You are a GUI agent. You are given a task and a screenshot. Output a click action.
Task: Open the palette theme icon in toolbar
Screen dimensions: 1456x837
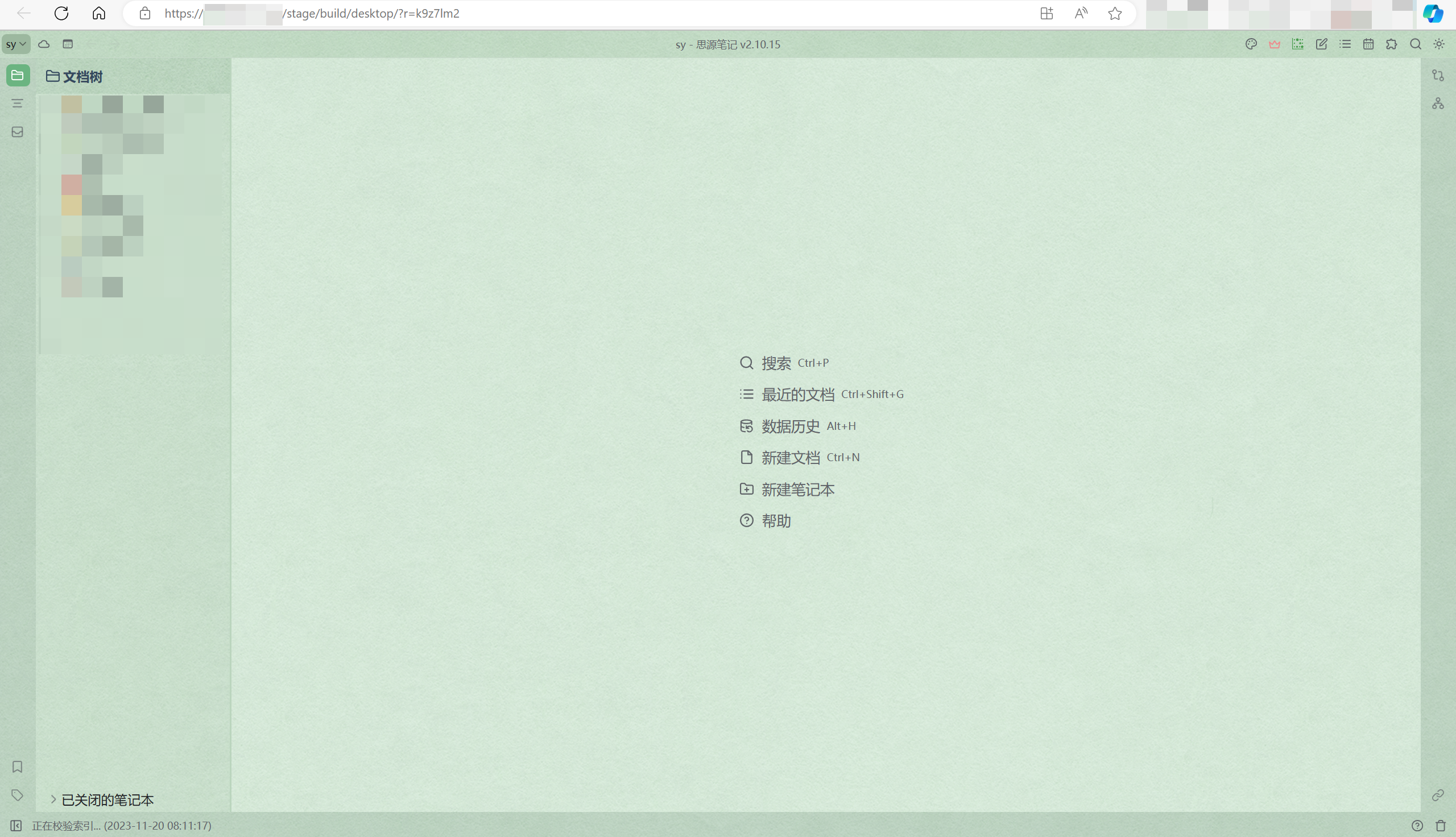click(1251, 44)
